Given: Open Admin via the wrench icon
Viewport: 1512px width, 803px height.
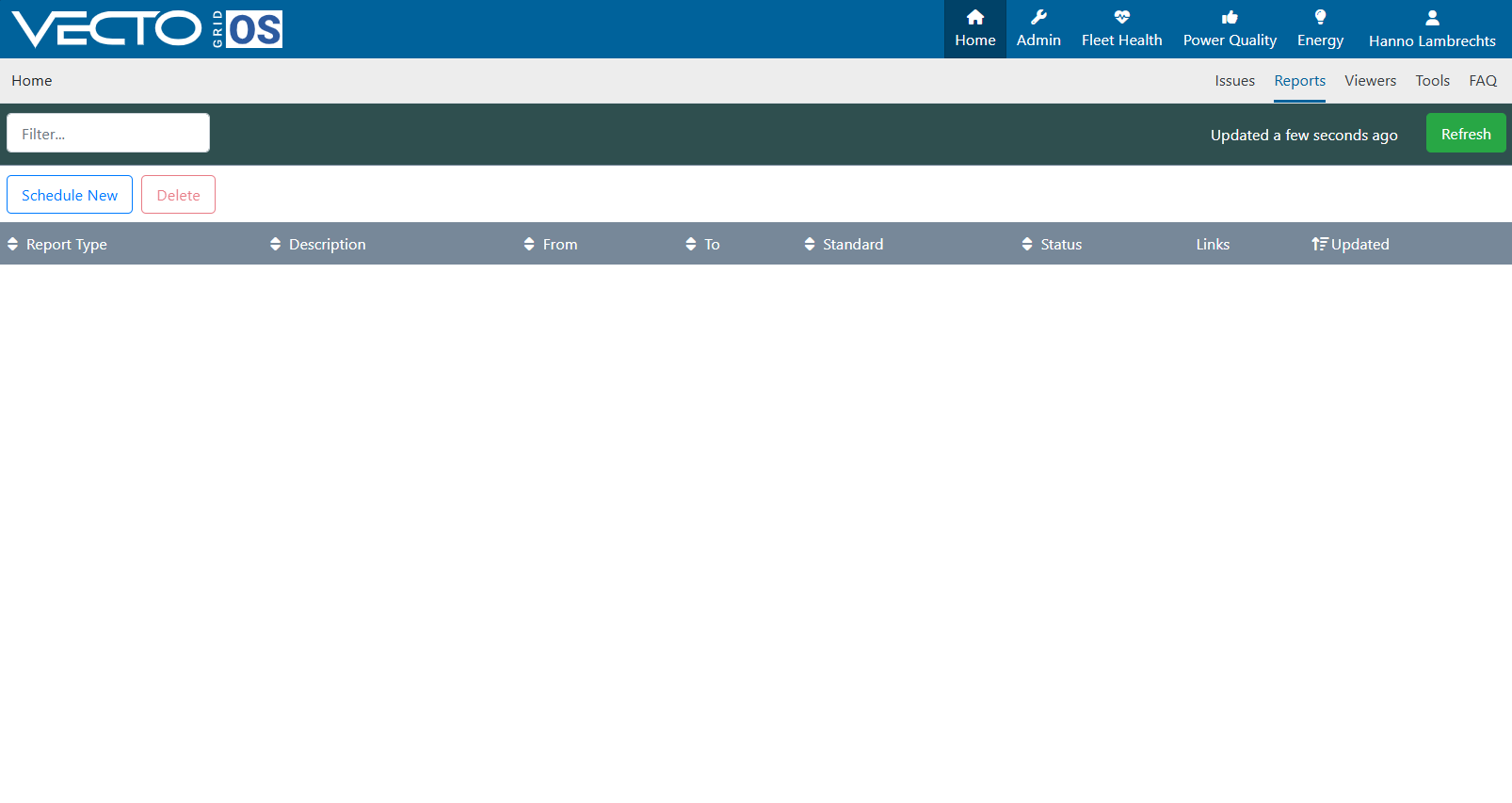Looking at the screenshot, I should coord(1038,17).
